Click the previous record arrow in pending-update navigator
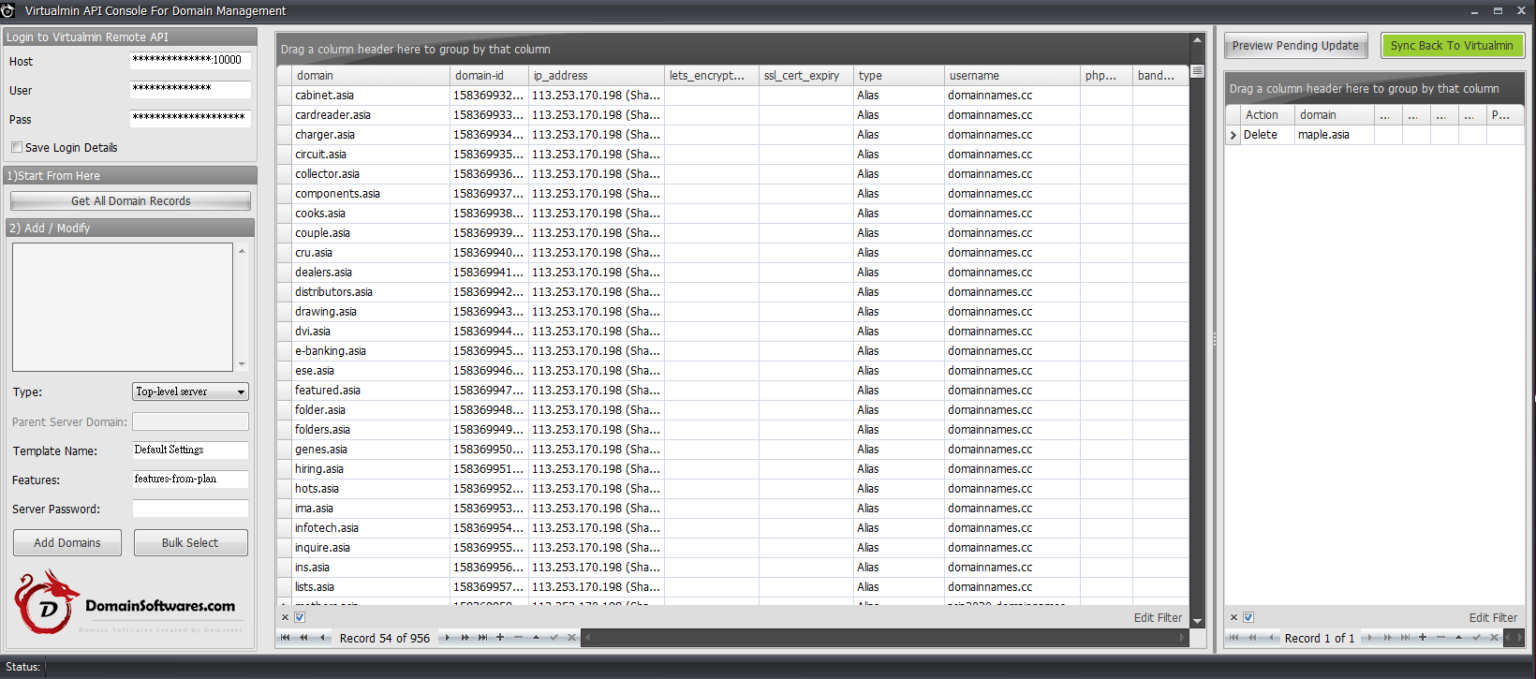The width and height of the screenshot is (1536, 679). 1272,638
